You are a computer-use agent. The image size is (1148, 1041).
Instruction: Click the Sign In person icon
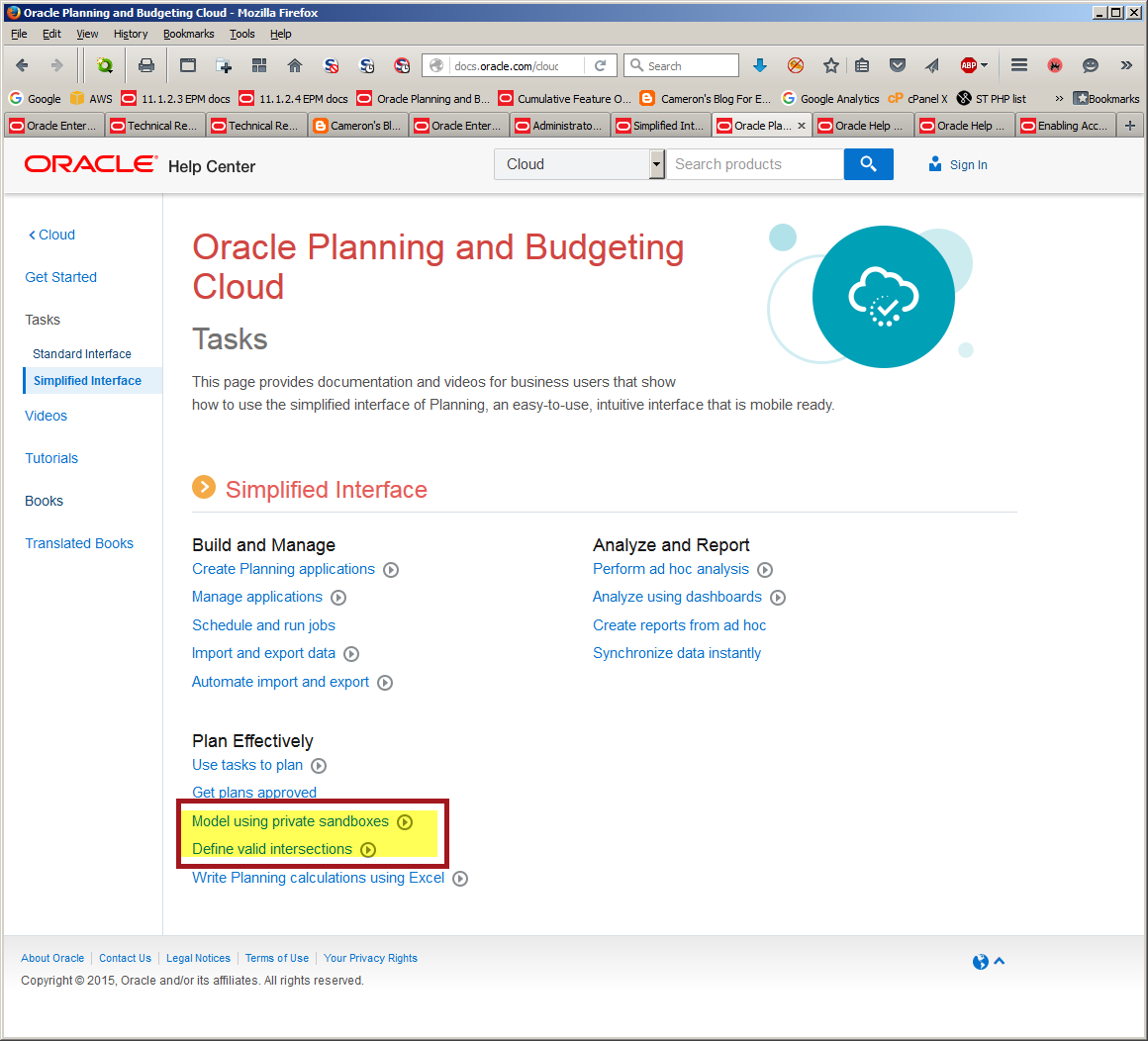[935, 164]
